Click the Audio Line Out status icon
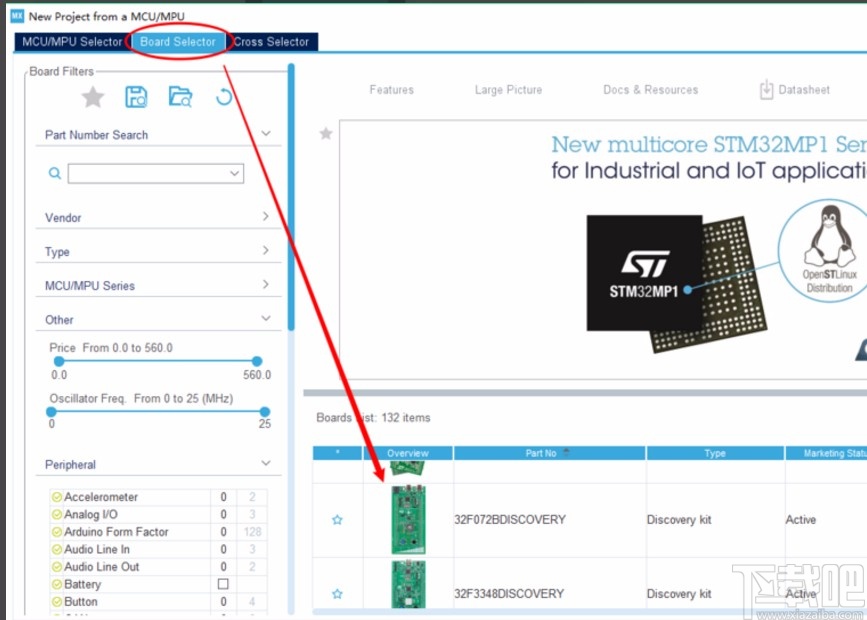Image resolution: width=867 pixels, height=620 pixels. click(x=56, y=567)
